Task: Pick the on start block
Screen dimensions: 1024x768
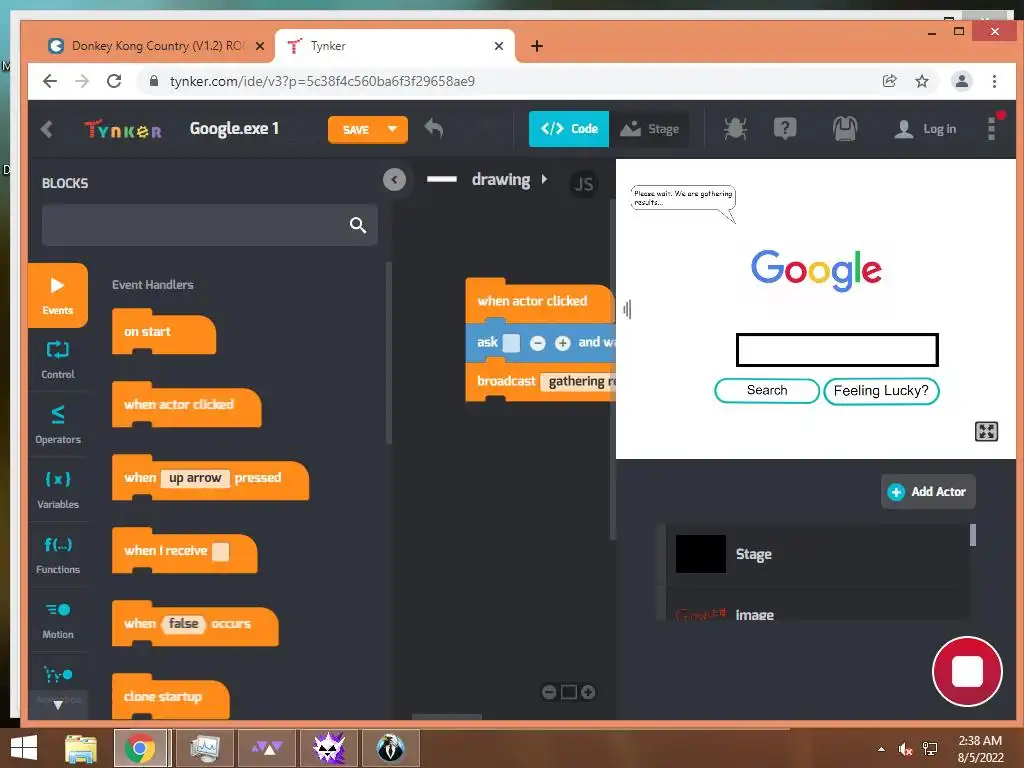Action: coord(163,332)
